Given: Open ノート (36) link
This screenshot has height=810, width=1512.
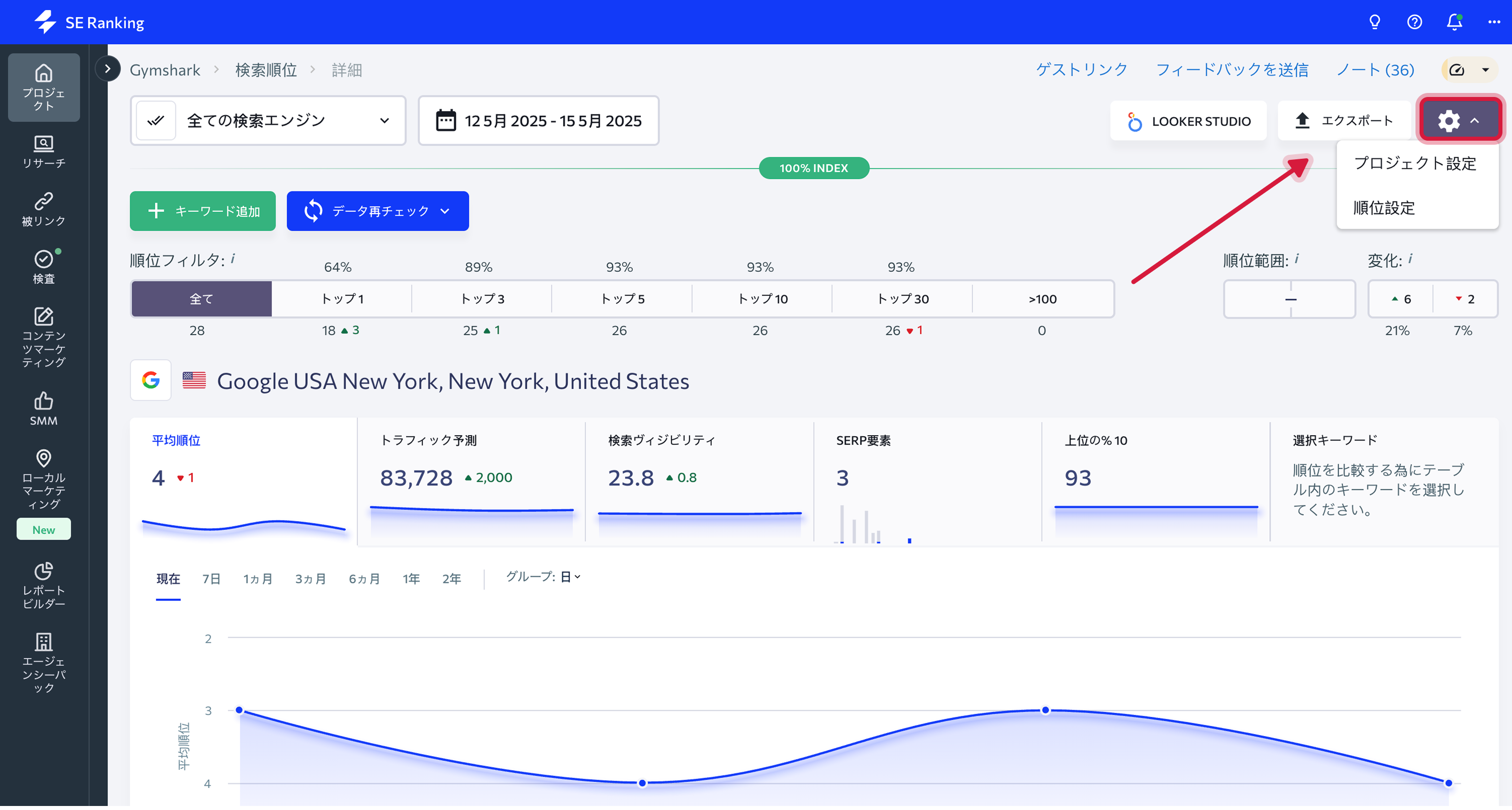Looking at the screenshot, I should coord(1376,70).
